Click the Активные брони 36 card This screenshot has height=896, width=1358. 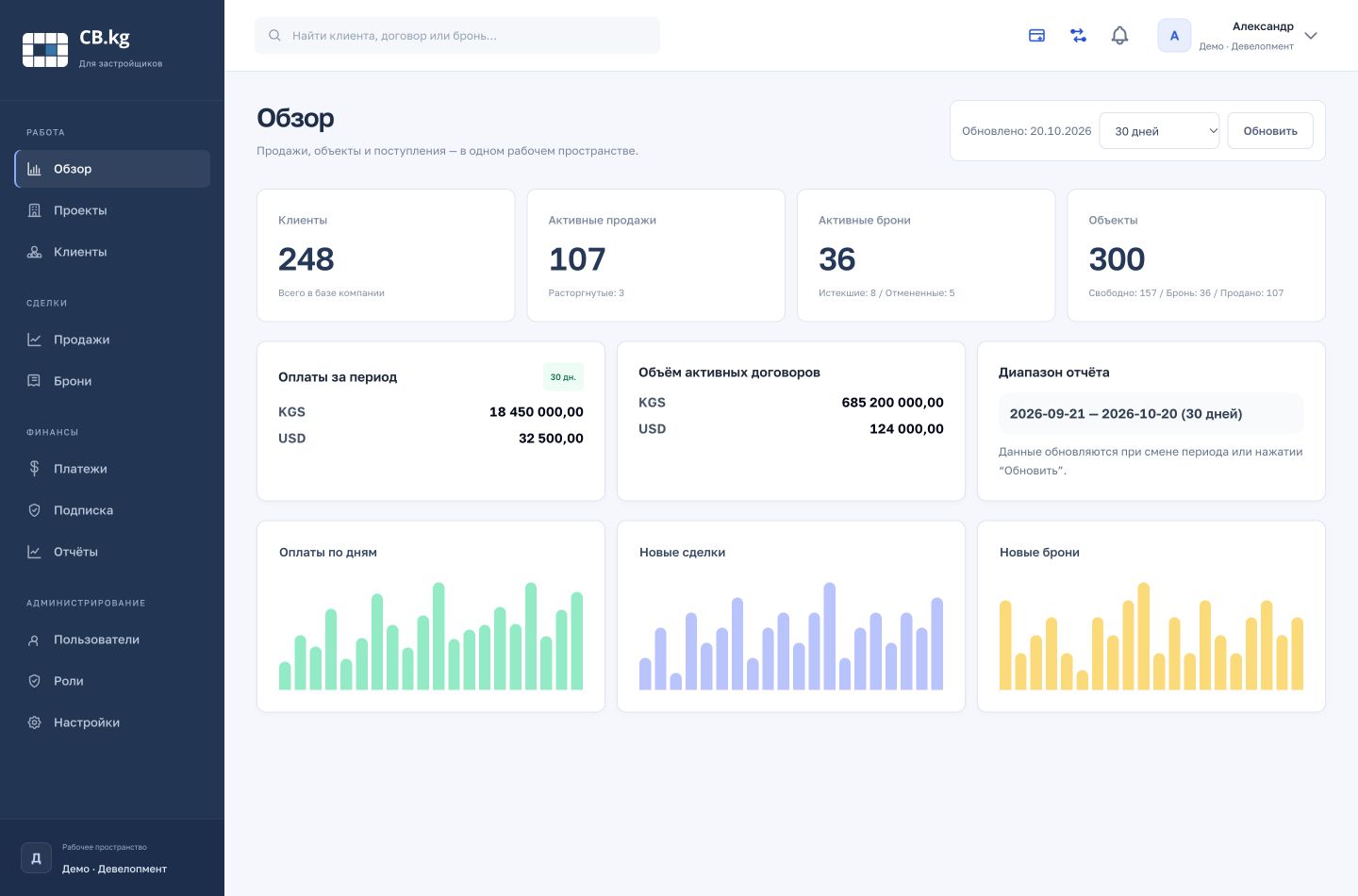coord(926,256)
